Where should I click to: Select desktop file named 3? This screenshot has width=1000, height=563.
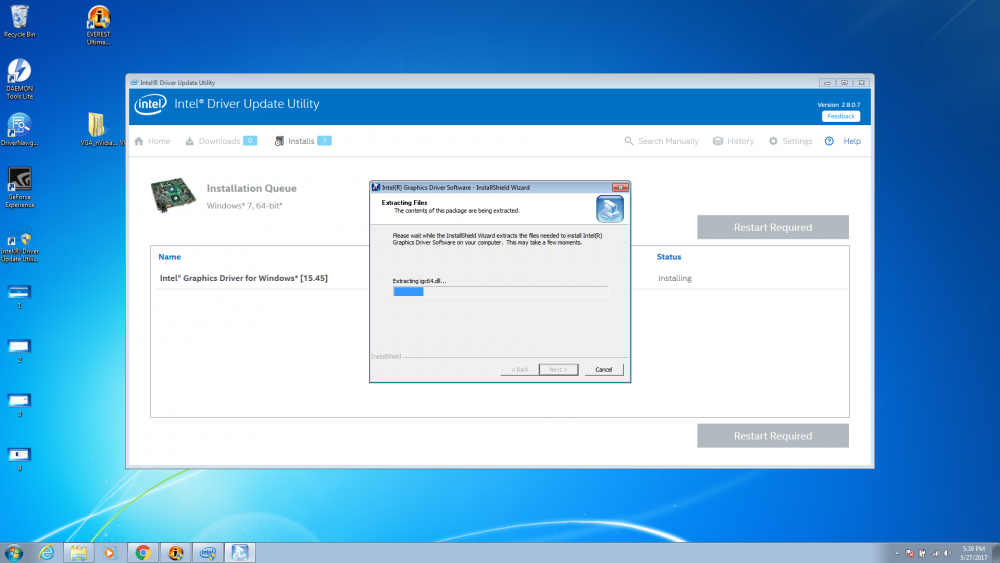[19, 406]
